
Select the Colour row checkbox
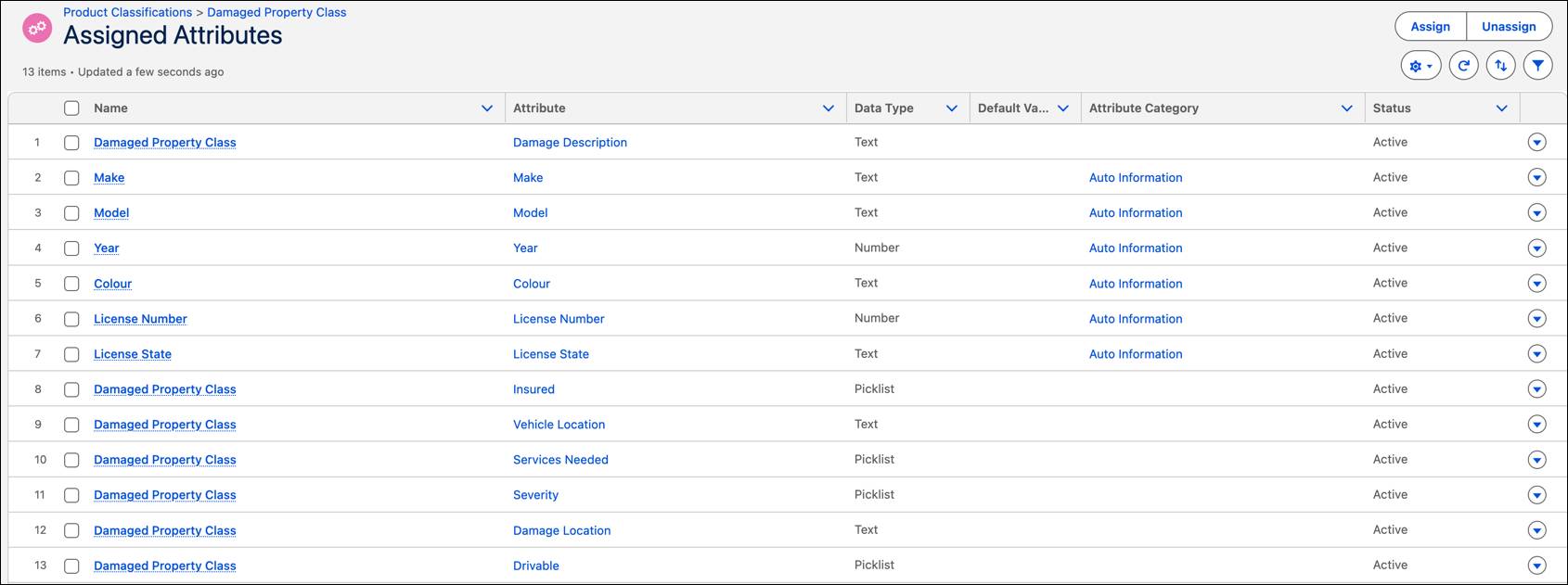(x=71, y=284)
